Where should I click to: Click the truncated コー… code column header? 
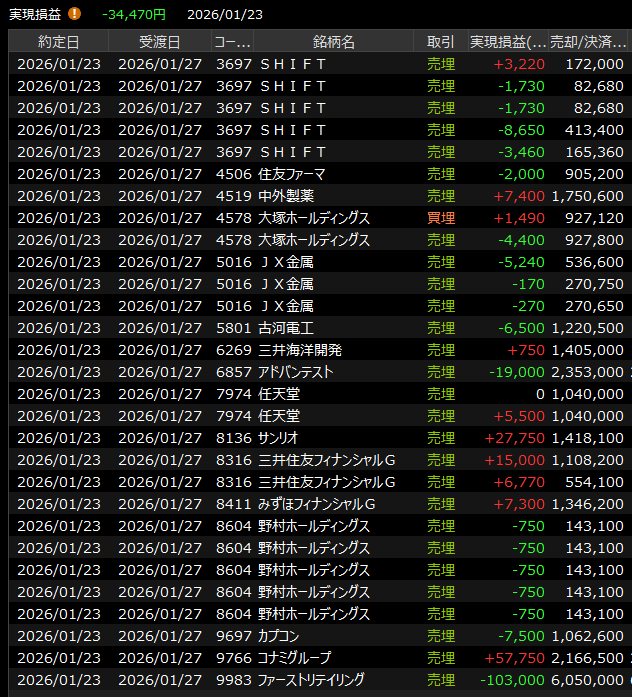tap(232, 41)
